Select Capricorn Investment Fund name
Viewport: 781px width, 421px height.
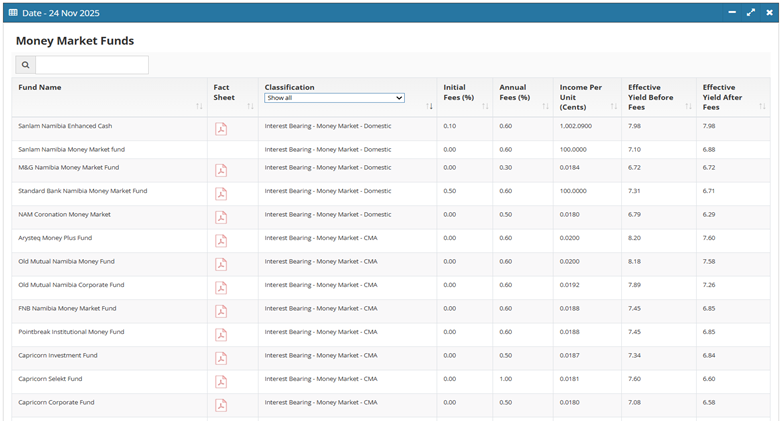[x=58, y=355]
